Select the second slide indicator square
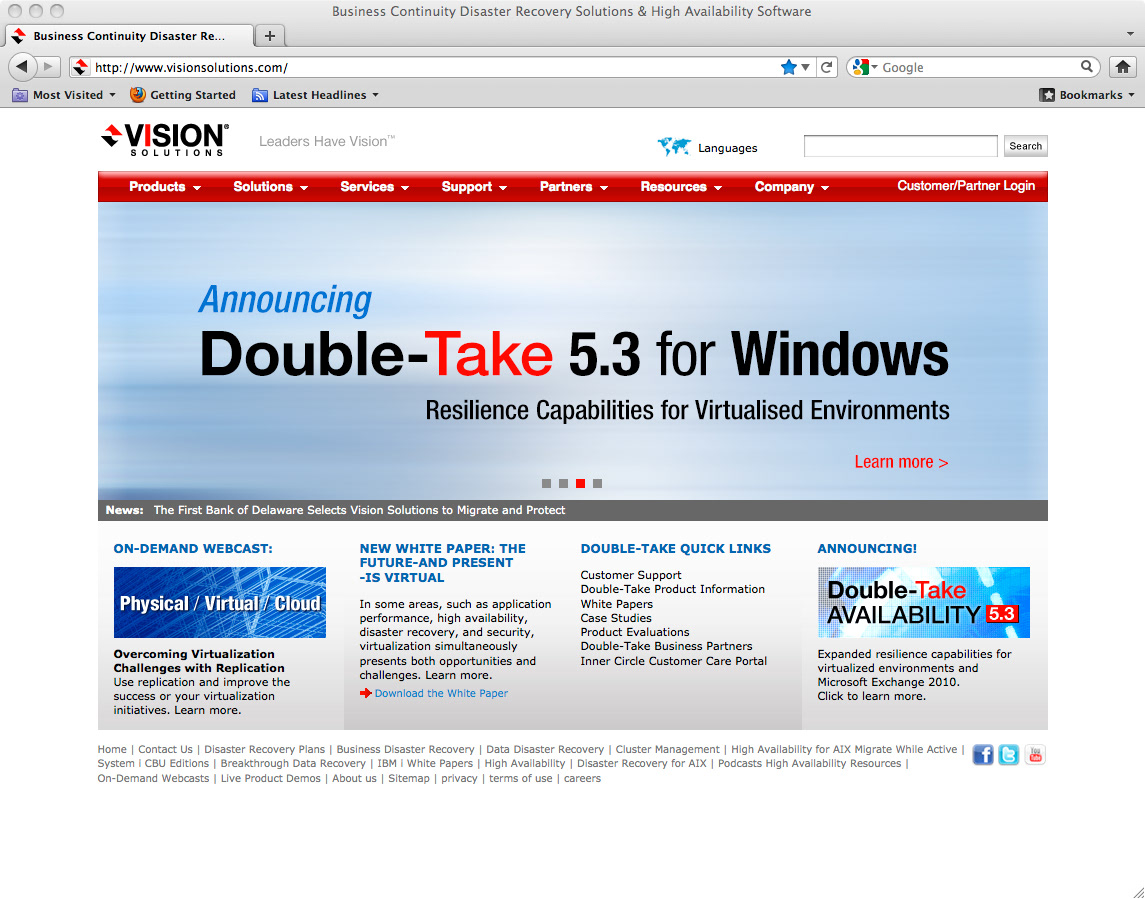The image size is (1145, 899). pos(563,483)
